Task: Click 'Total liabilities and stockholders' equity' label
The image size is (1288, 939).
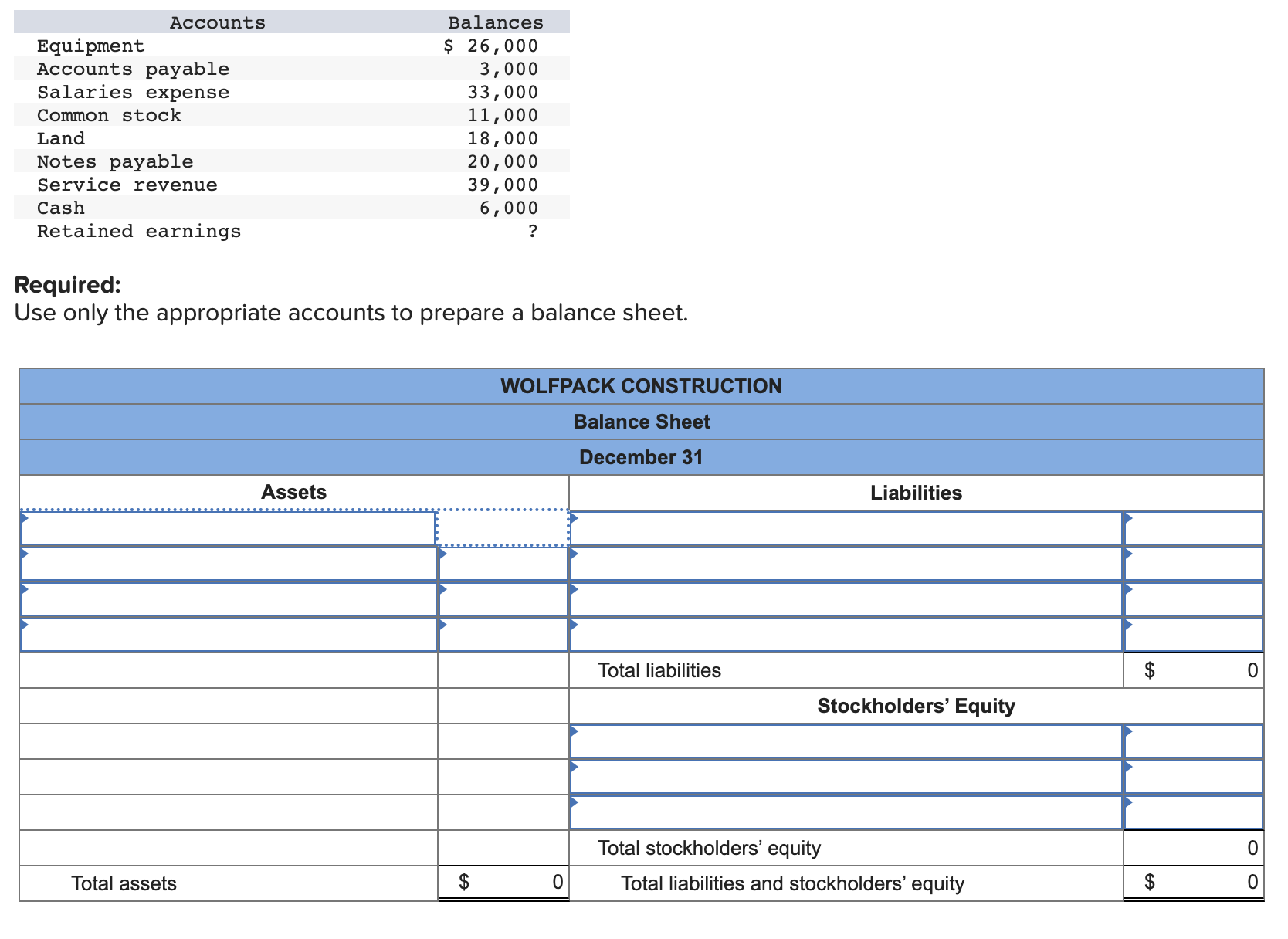Action: pos(793,883)
